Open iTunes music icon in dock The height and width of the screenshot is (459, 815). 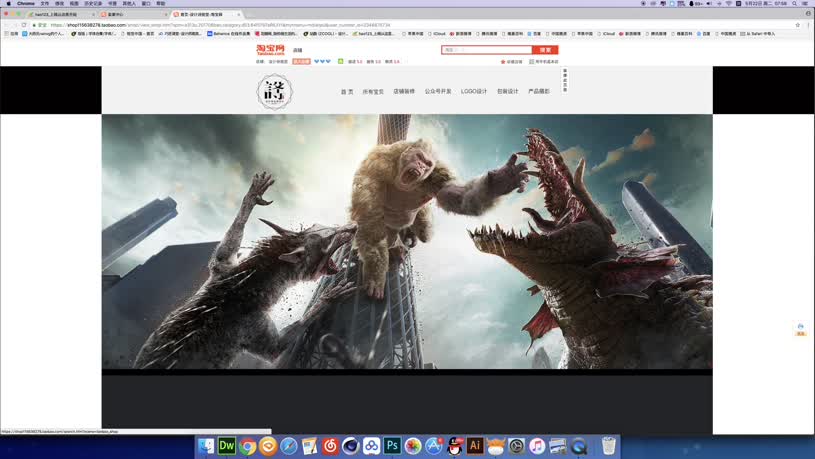point(537,446)
